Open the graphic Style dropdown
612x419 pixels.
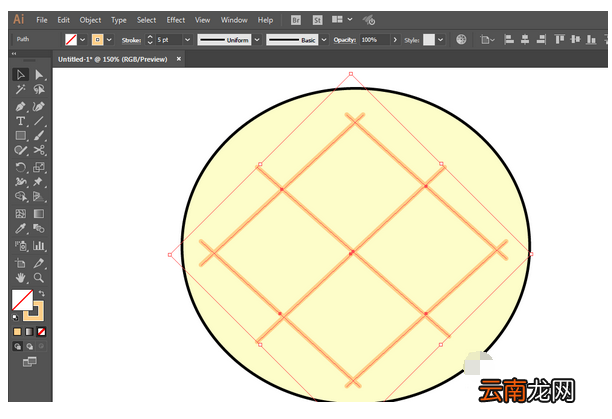click(441, 40)
